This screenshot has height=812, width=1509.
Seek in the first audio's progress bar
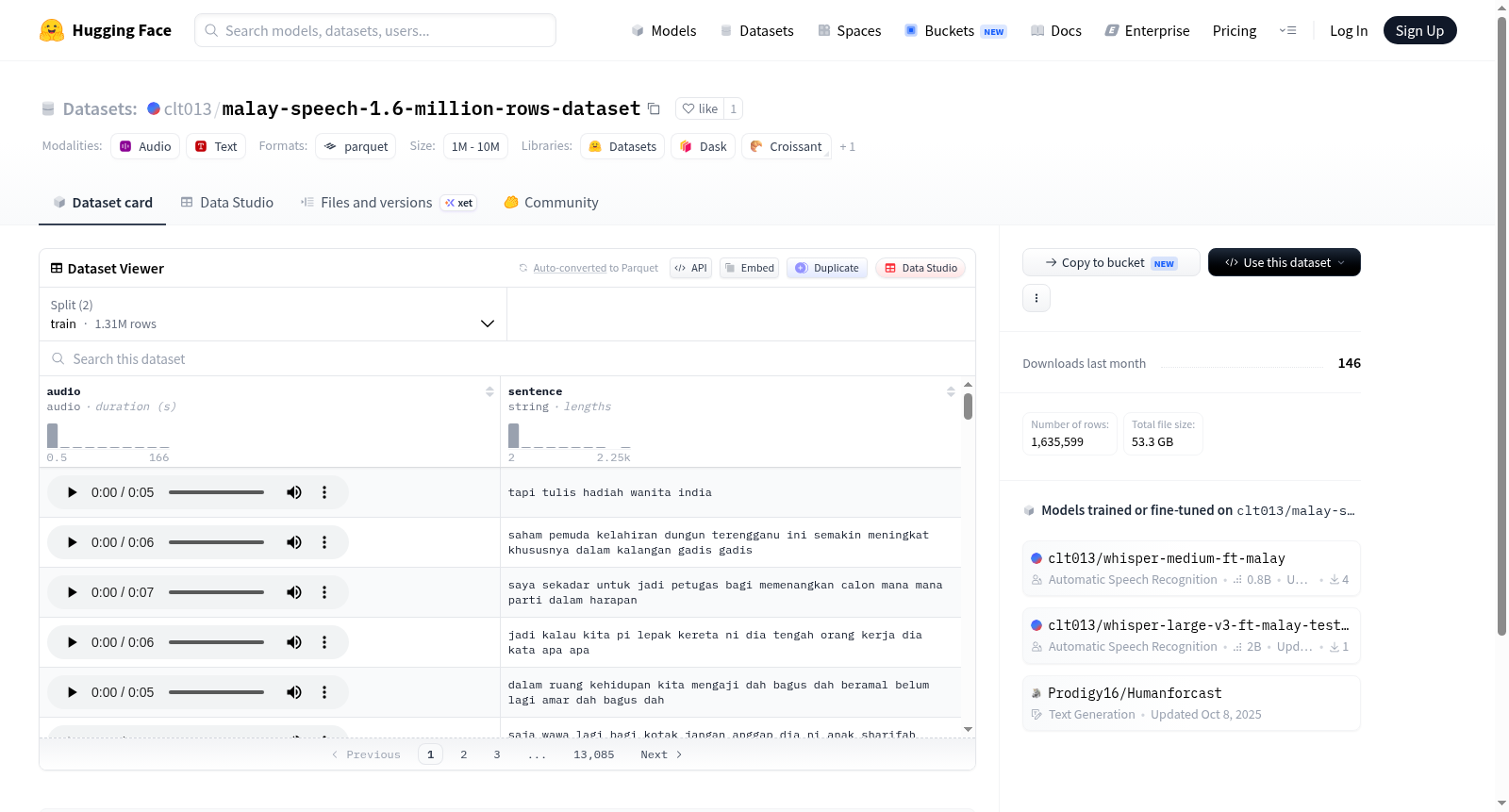pos(216,492)
